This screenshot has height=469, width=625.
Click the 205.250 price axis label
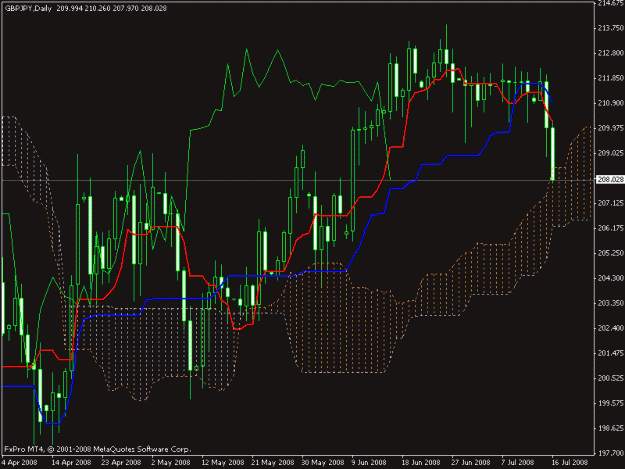point(610,253)
